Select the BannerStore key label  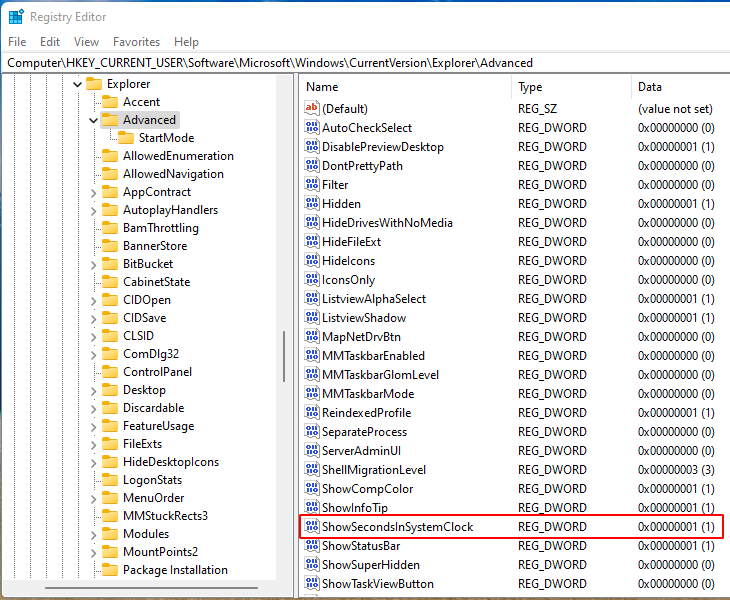pyautogui.click(x=155, y=246)
